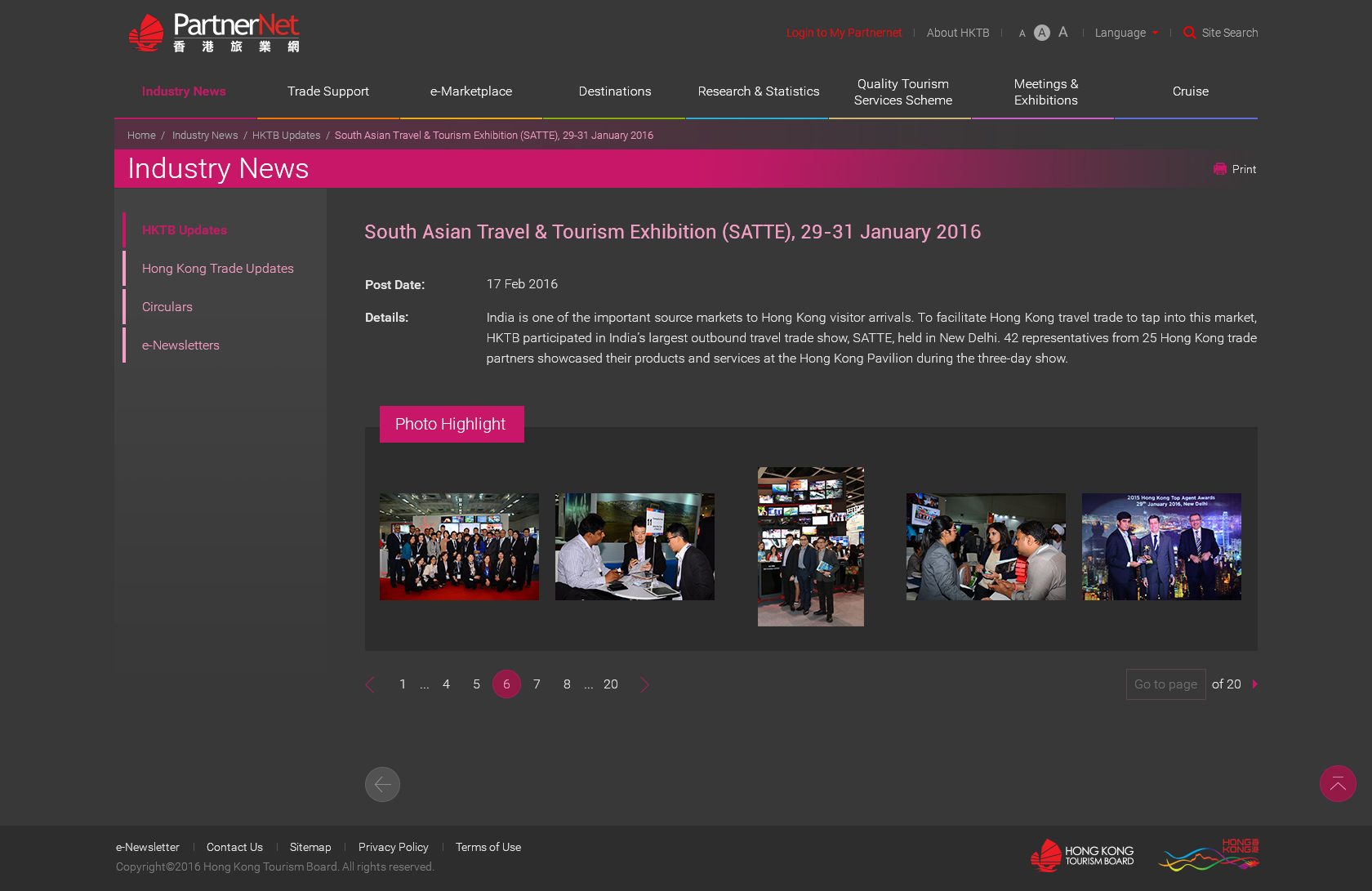The image size is (1372, 891).
Task: Go to next pagination page arrow
Action: [644, 684]
